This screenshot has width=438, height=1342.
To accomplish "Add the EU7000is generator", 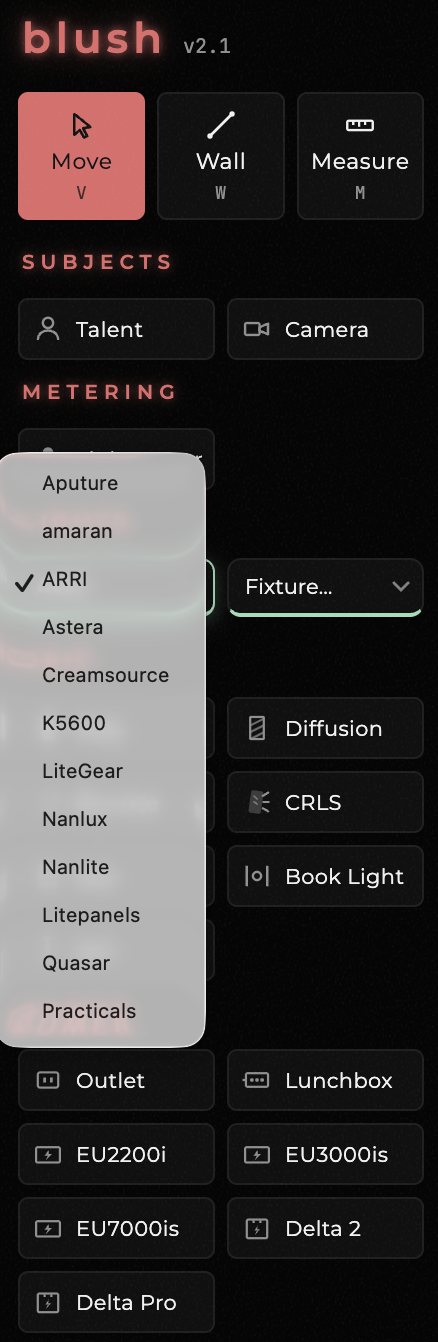I will click(x=116, y=1228).
